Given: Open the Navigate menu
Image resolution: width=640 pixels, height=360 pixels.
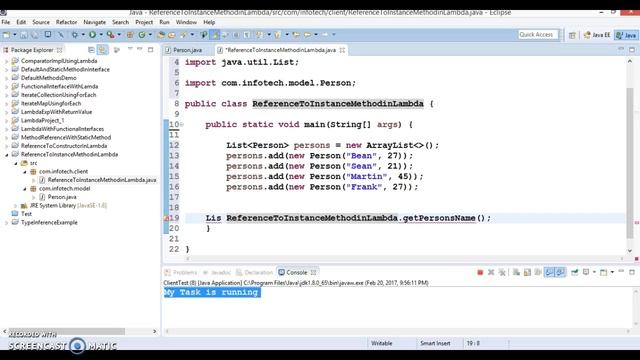Looking at the screenshot, I should pos(94,22).
